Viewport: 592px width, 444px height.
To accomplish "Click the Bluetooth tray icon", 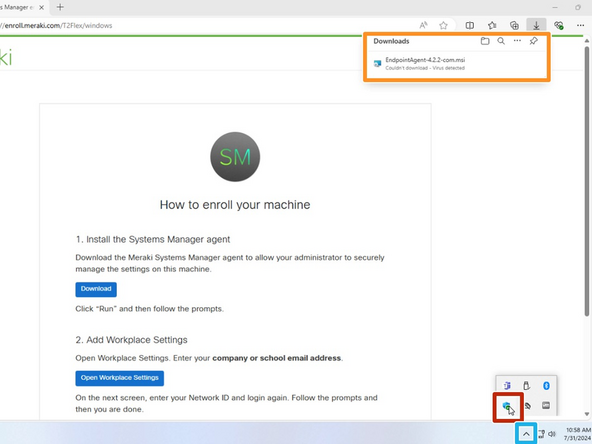I will (546, 386).
